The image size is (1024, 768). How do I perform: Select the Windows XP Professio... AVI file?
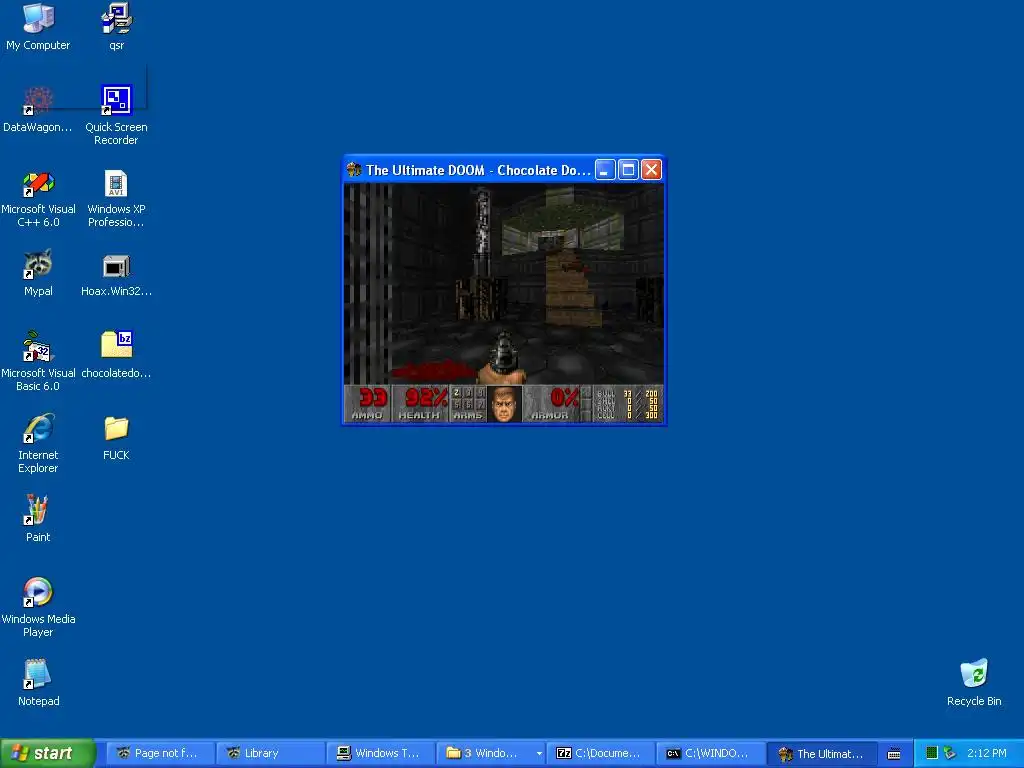[x=116, y=197]
